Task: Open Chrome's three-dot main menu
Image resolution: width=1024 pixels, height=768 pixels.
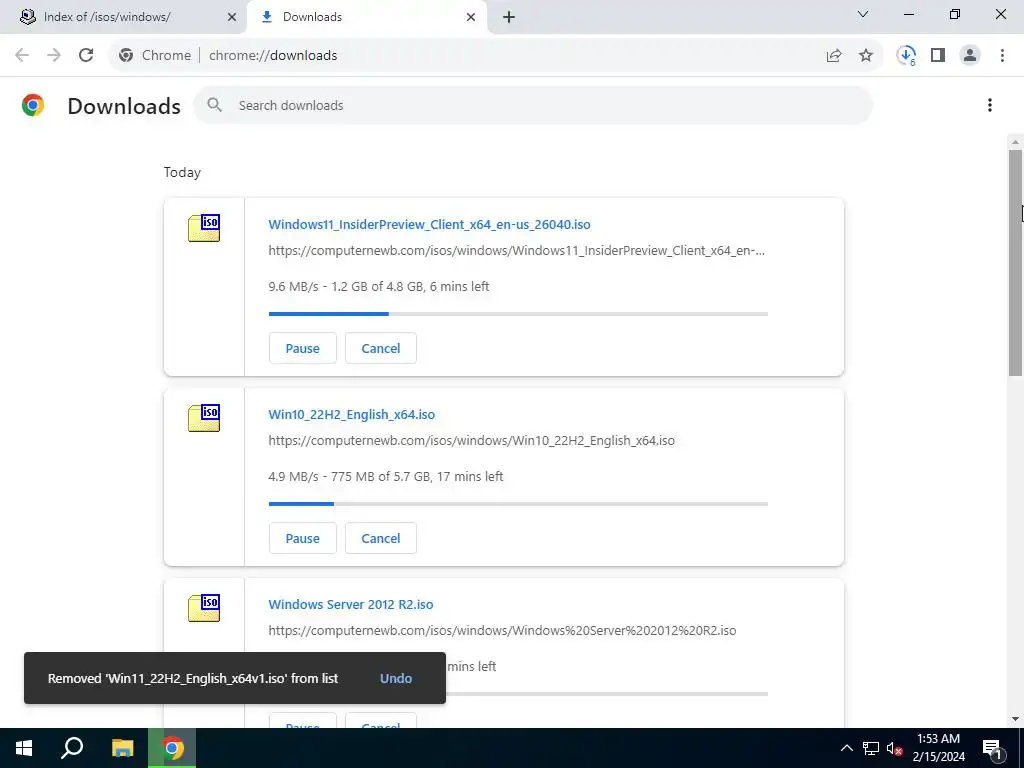Action: 1002,56
